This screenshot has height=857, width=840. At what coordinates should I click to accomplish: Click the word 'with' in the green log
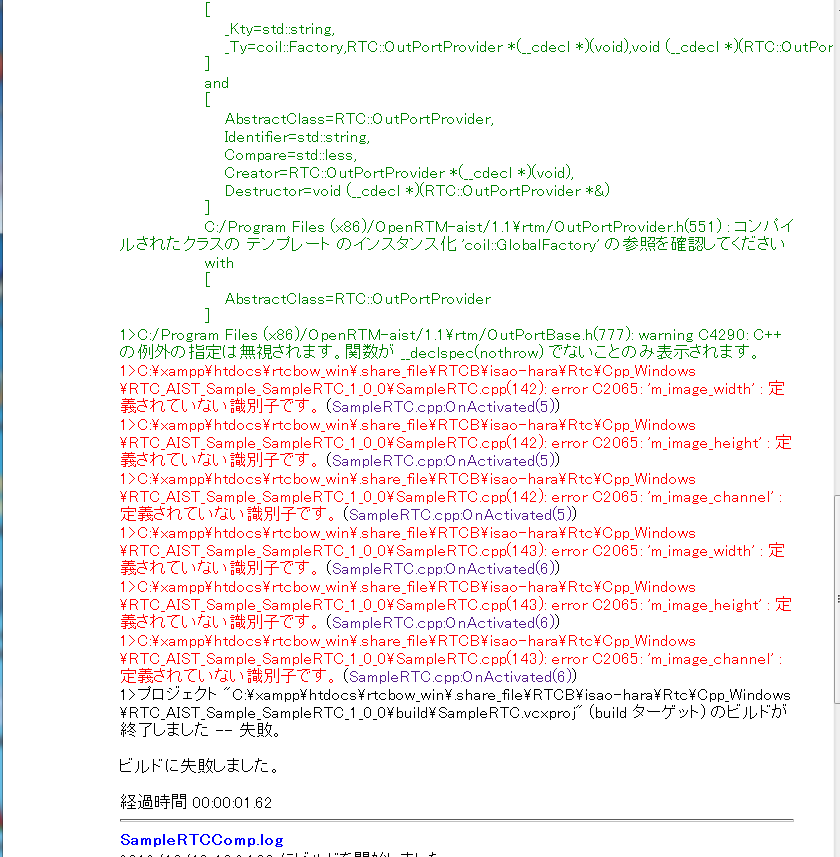219,263
